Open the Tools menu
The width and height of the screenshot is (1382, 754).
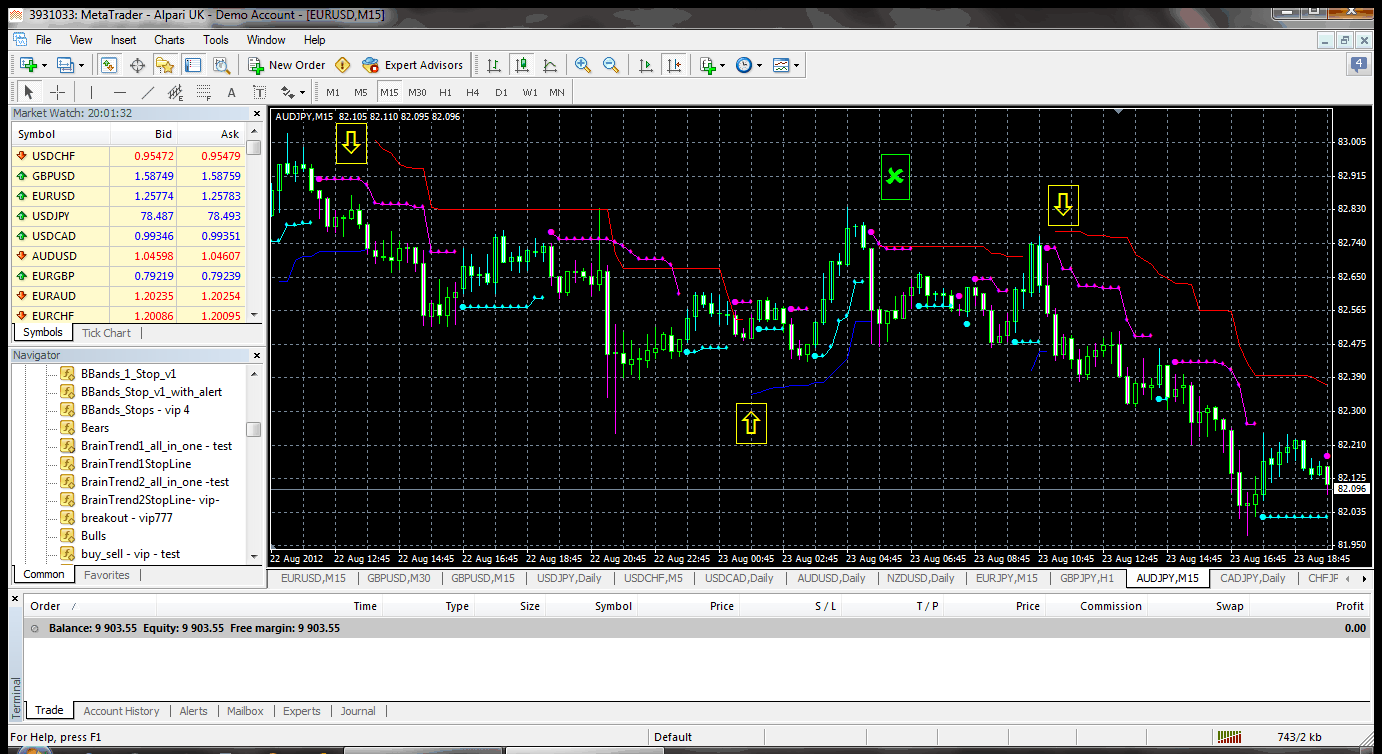pos(216,40)
